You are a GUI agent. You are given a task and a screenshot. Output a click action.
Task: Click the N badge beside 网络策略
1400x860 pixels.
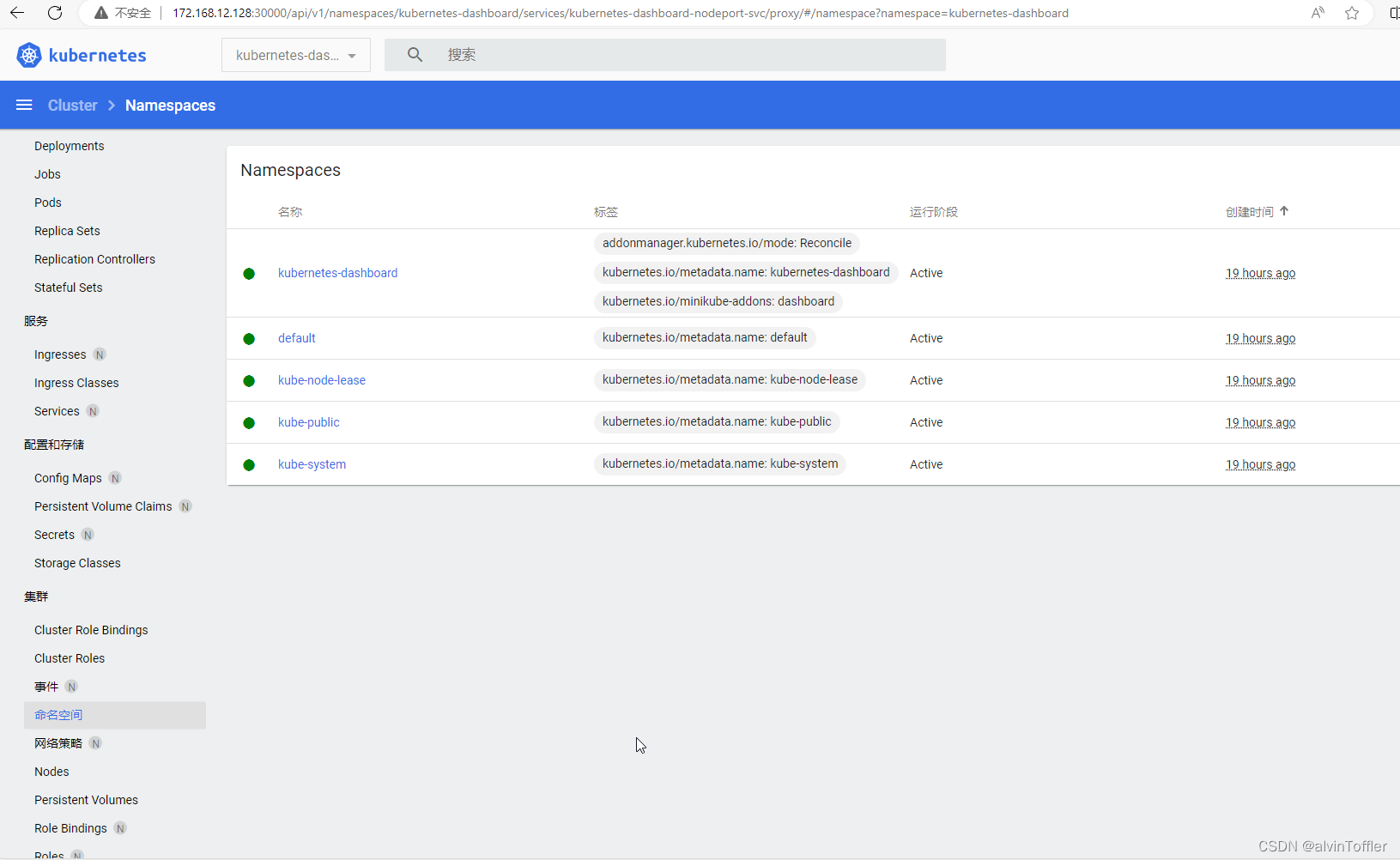click(x=96, y=743)
